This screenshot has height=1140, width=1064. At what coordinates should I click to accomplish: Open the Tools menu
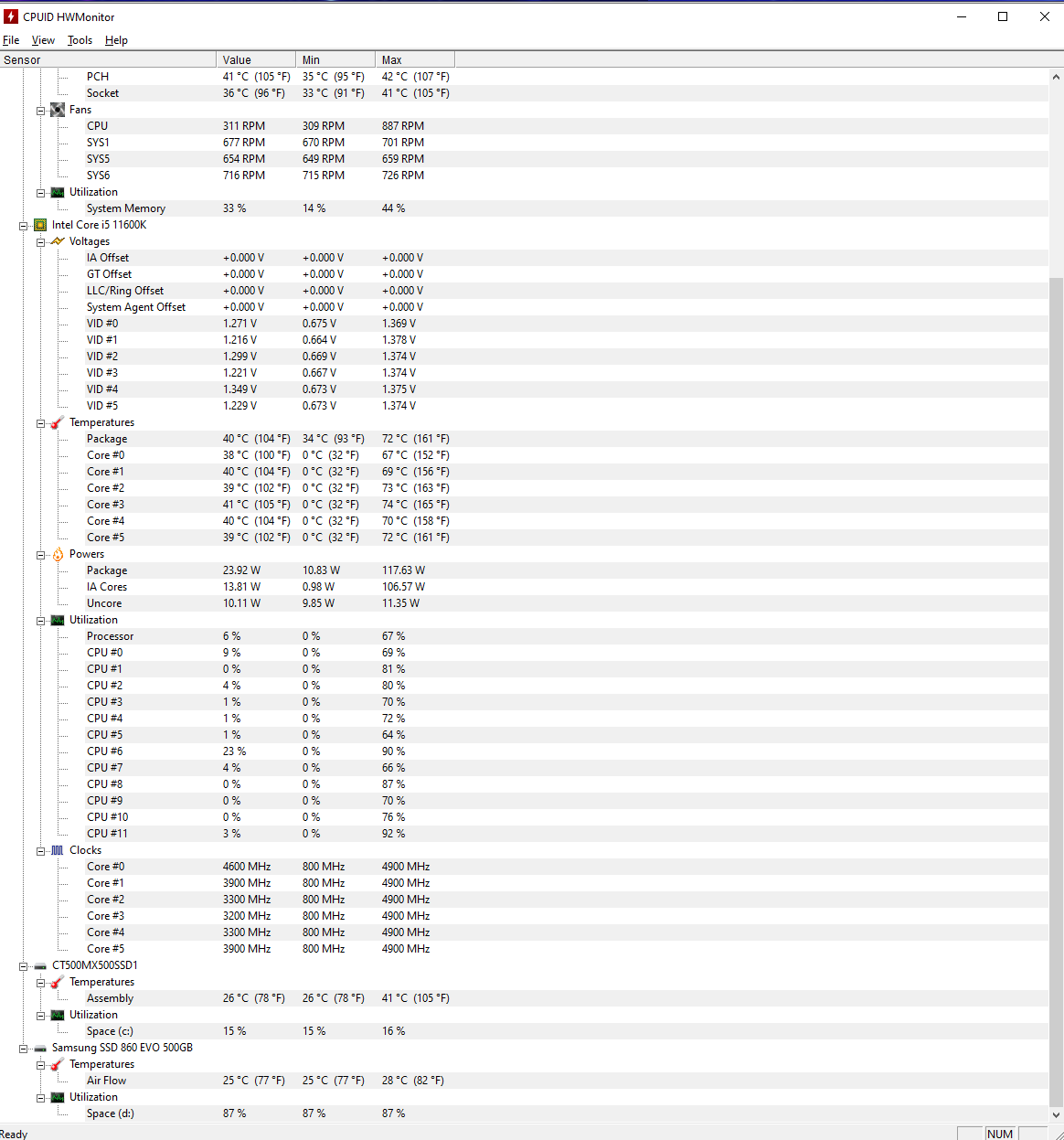pyautogui.click(x=80, y=40)
